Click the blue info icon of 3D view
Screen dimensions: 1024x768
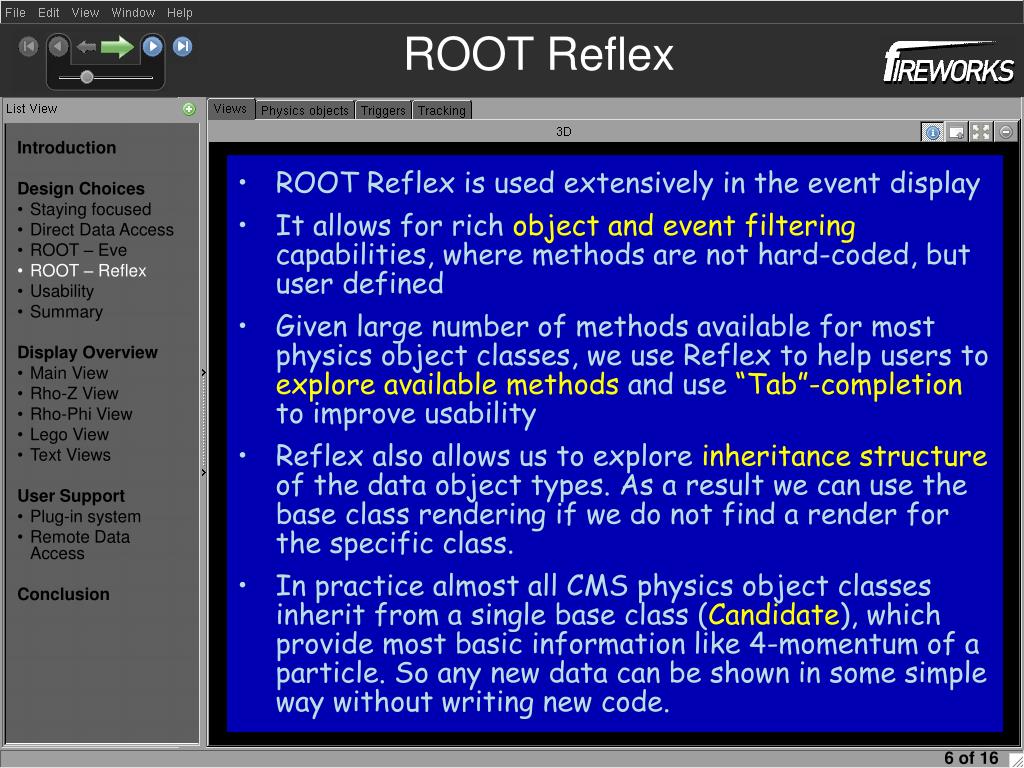(933, 133)
